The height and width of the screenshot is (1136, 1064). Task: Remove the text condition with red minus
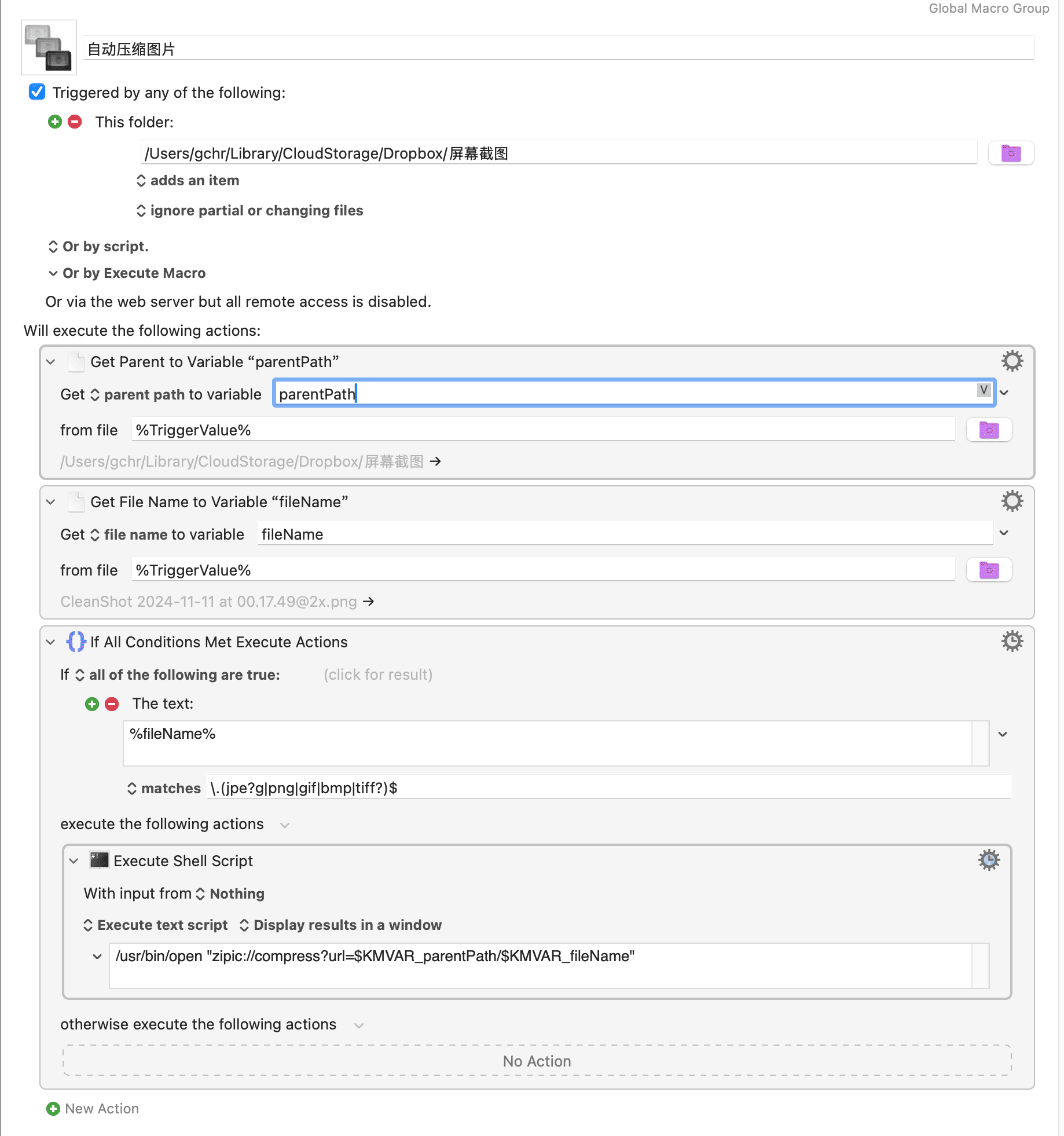pos(112,704)
